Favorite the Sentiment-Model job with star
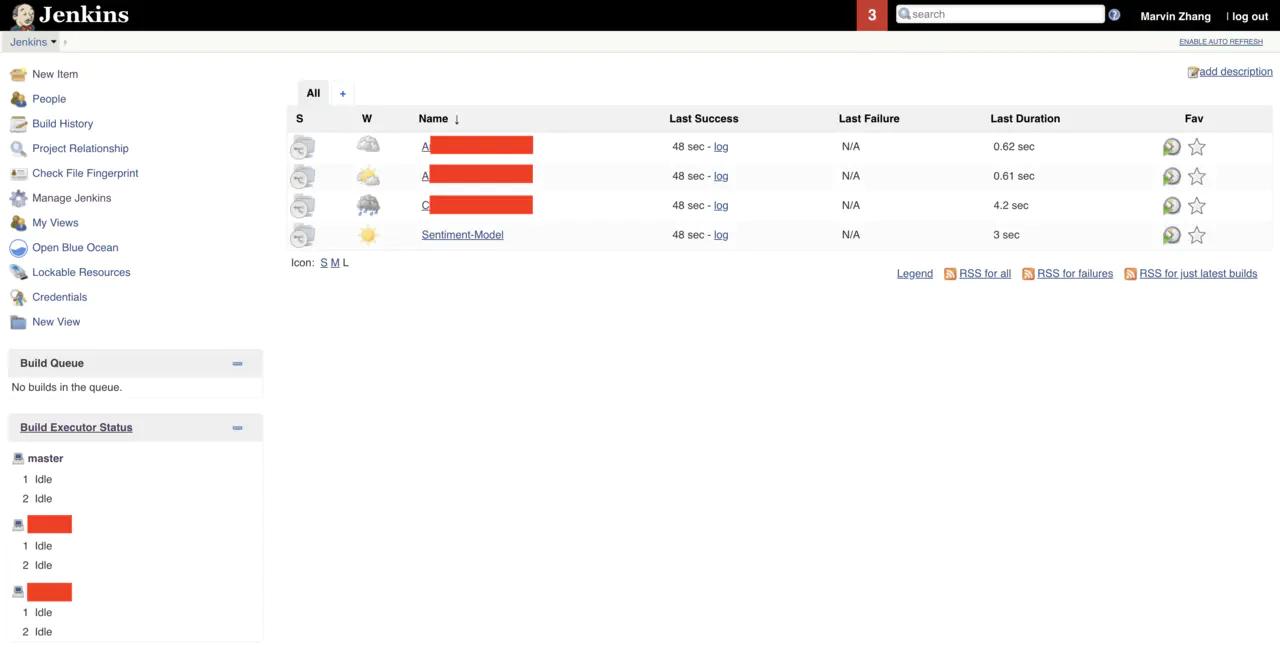The width and height of the screenshot is (1280, 654). pos(1197,235)
